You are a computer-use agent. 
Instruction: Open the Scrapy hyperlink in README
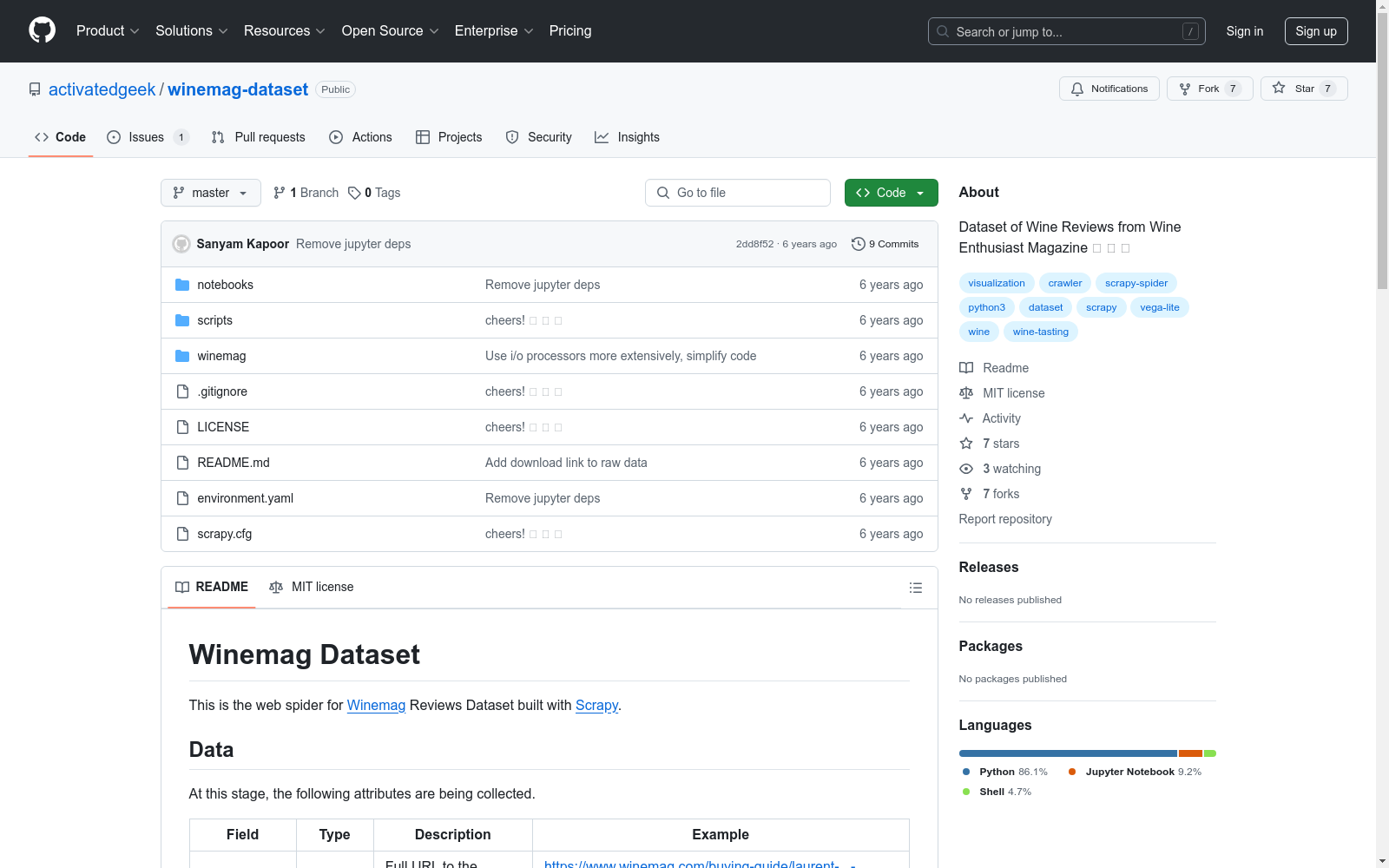coord(596,705)
